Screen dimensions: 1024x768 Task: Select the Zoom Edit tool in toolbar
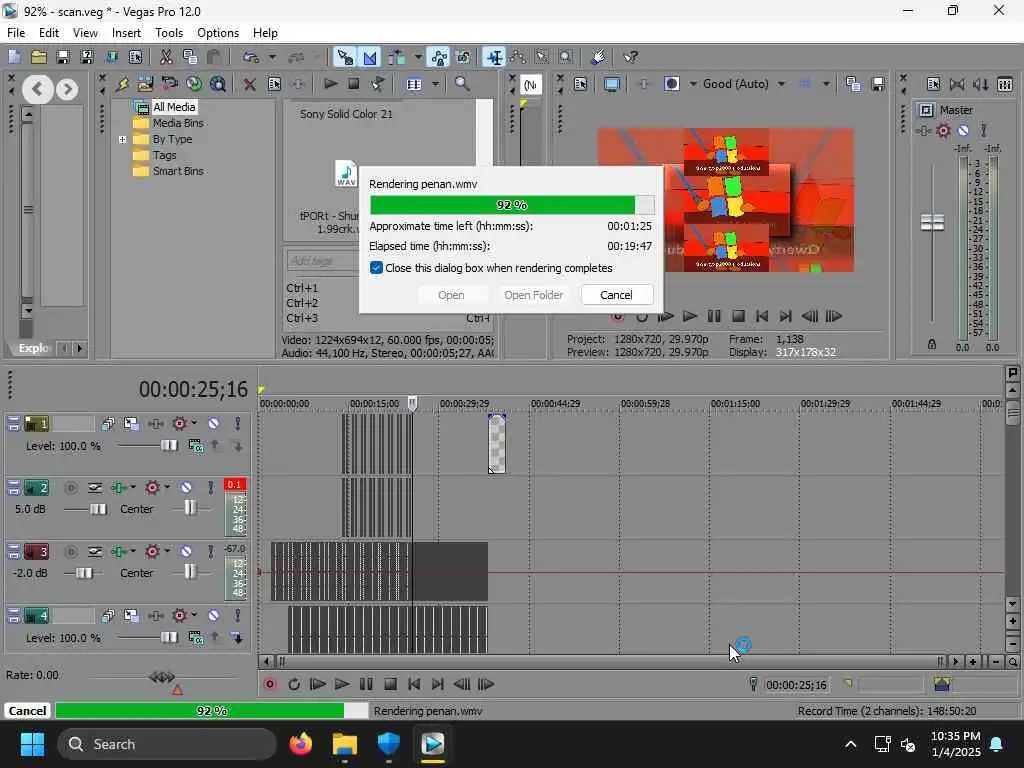pyautogui.click(x=566, y=57)
